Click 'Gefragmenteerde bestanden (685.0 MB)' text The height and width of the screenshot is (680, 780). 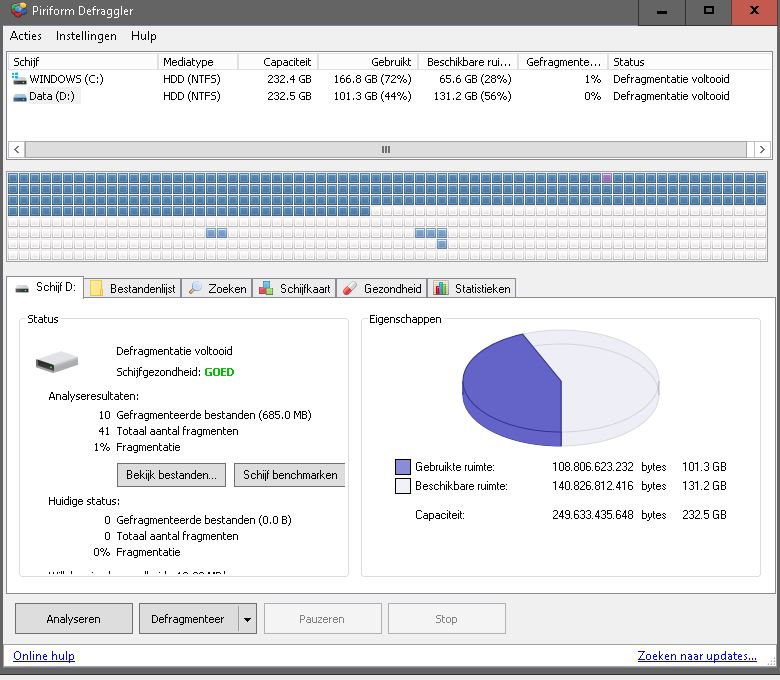[x=213, y=415]
